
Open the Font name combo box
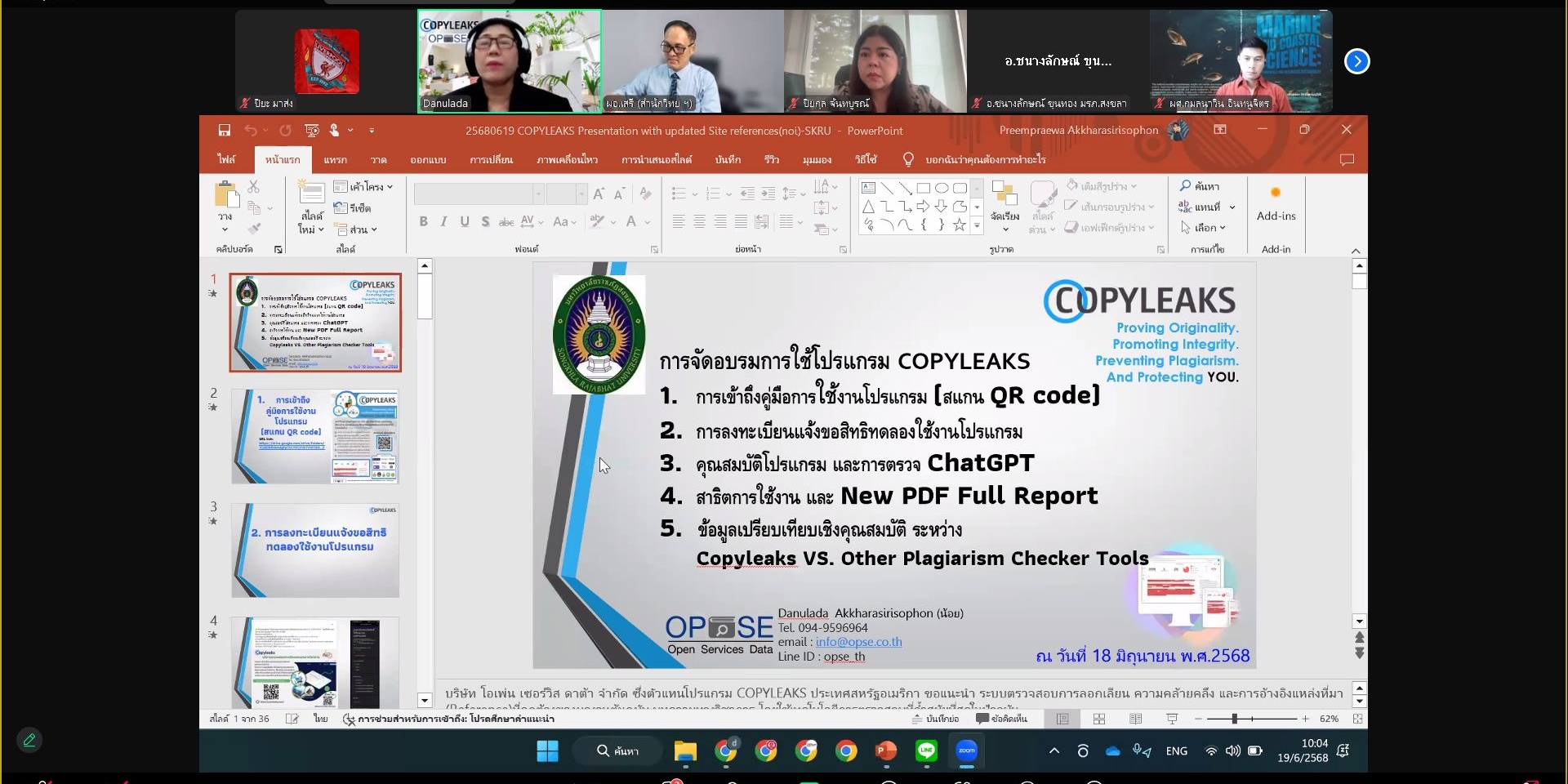479,194
